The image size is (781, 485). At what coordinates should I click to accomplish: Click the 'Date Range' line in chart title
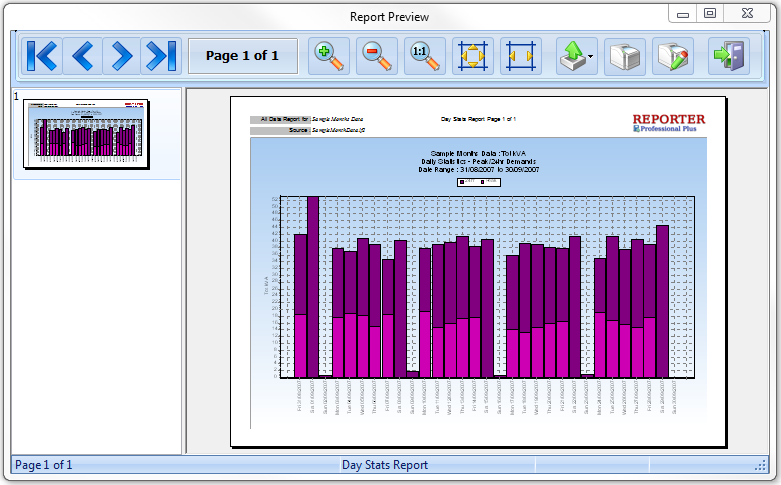coord(478,170)
